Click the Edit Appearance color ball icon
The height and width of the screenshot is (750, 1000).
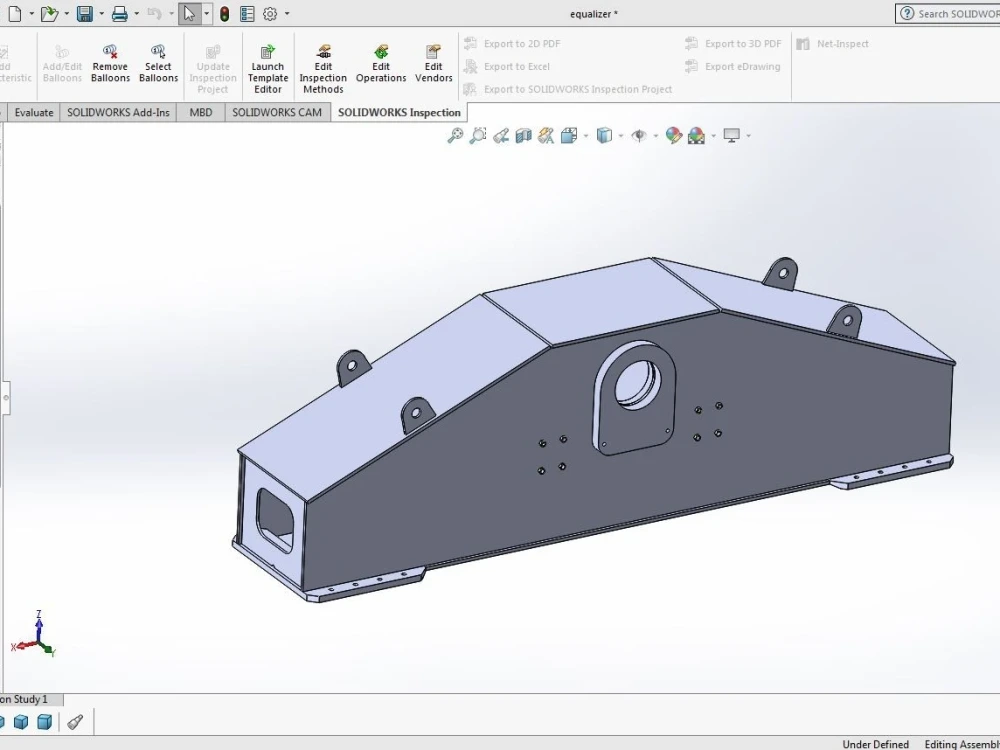tap(673, 135)
